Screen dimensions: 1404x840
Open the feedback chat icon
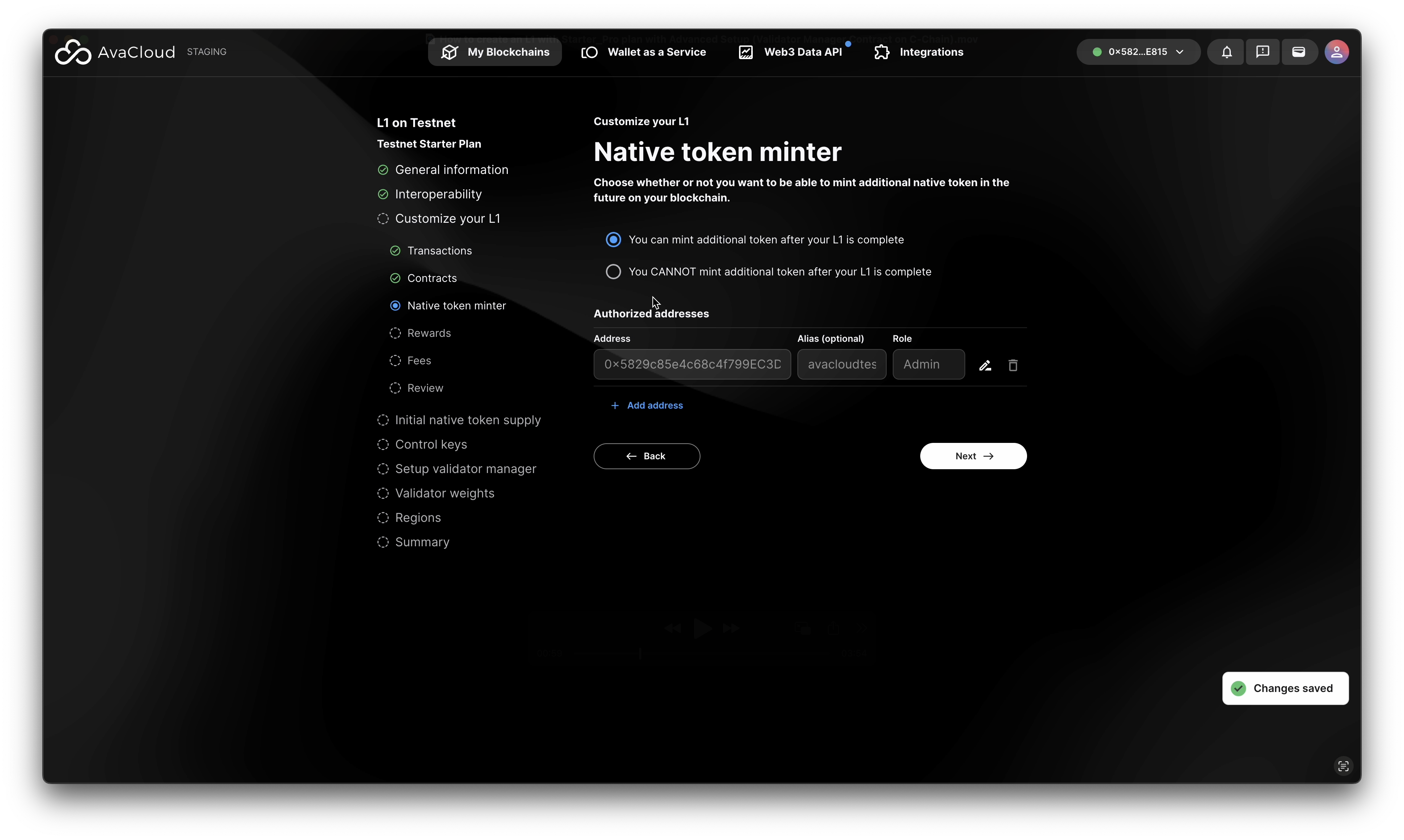tap(1262, 52)
